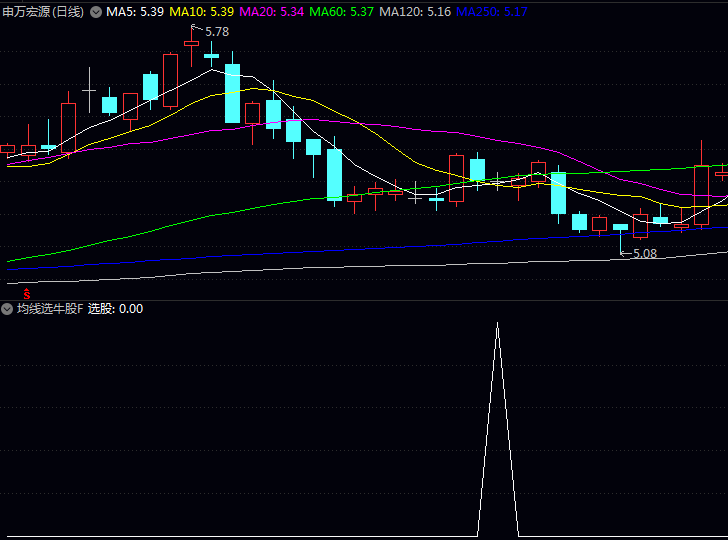The width and height of the screenshot is (728, 540).
Task: Click the 5.08 low price marker
Action: 644,254
